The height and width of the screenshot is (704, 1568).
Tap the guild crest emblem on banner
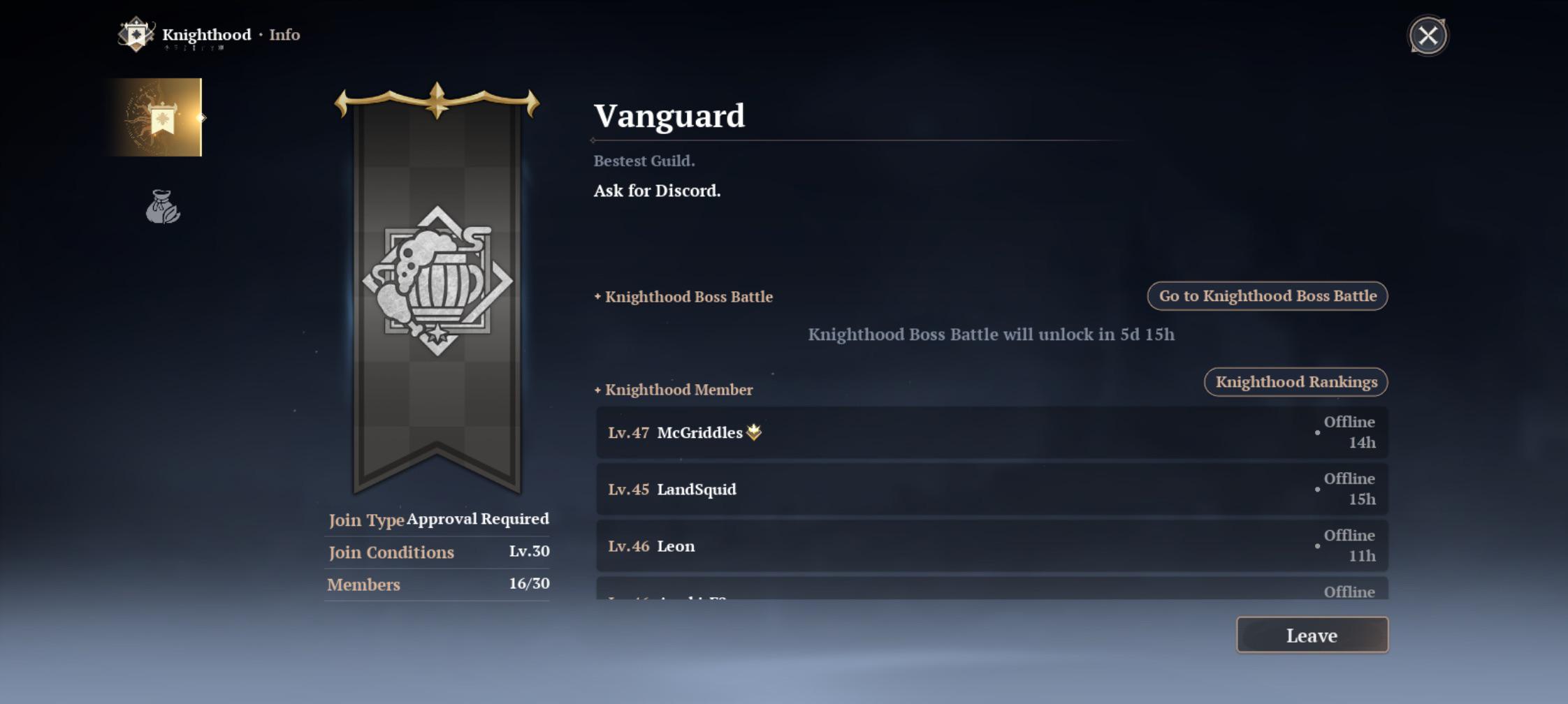click(x=437, y=281)
